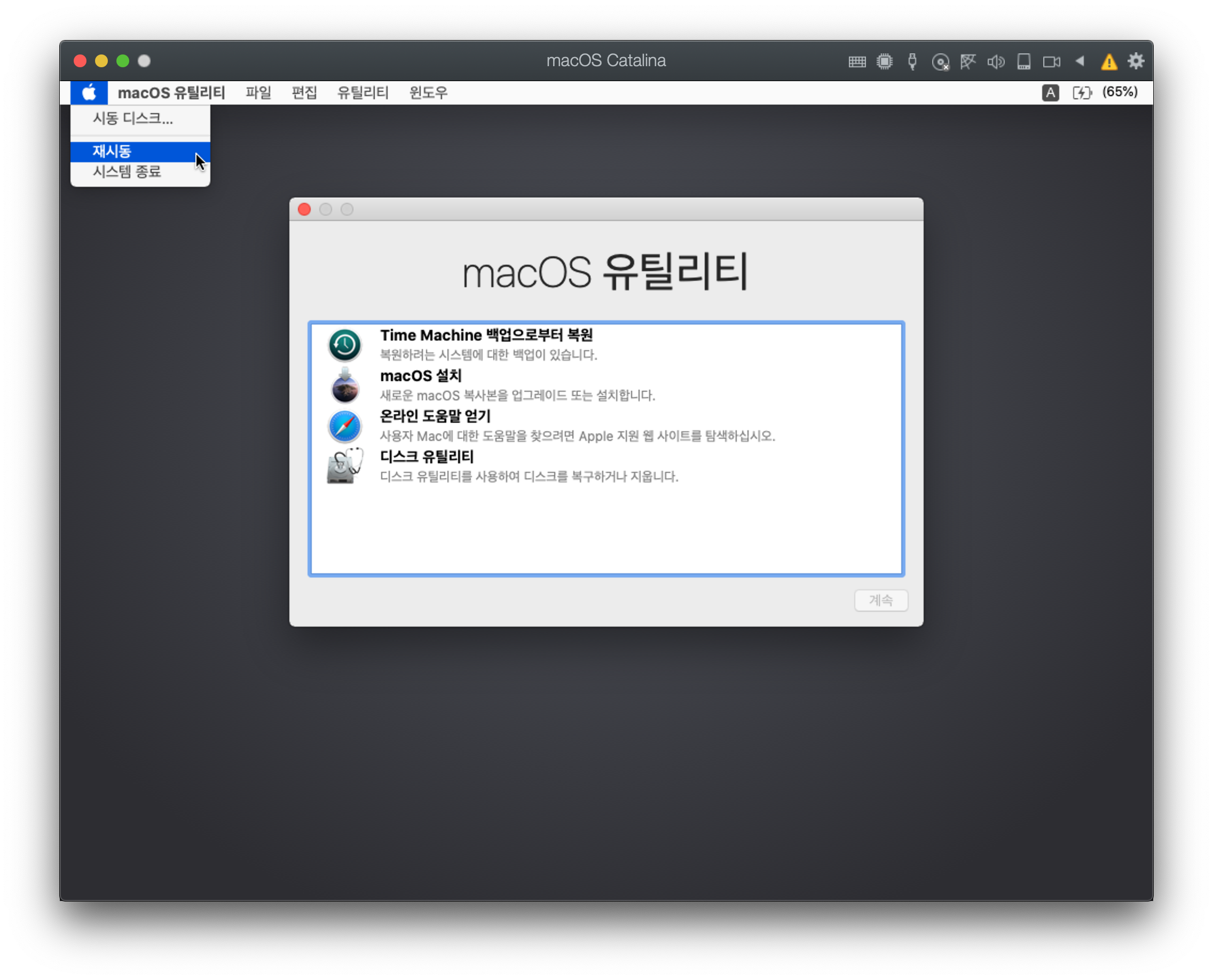
Task: Click the spider web network icon in the VM toolbar
Action: (x=968, y=61)
